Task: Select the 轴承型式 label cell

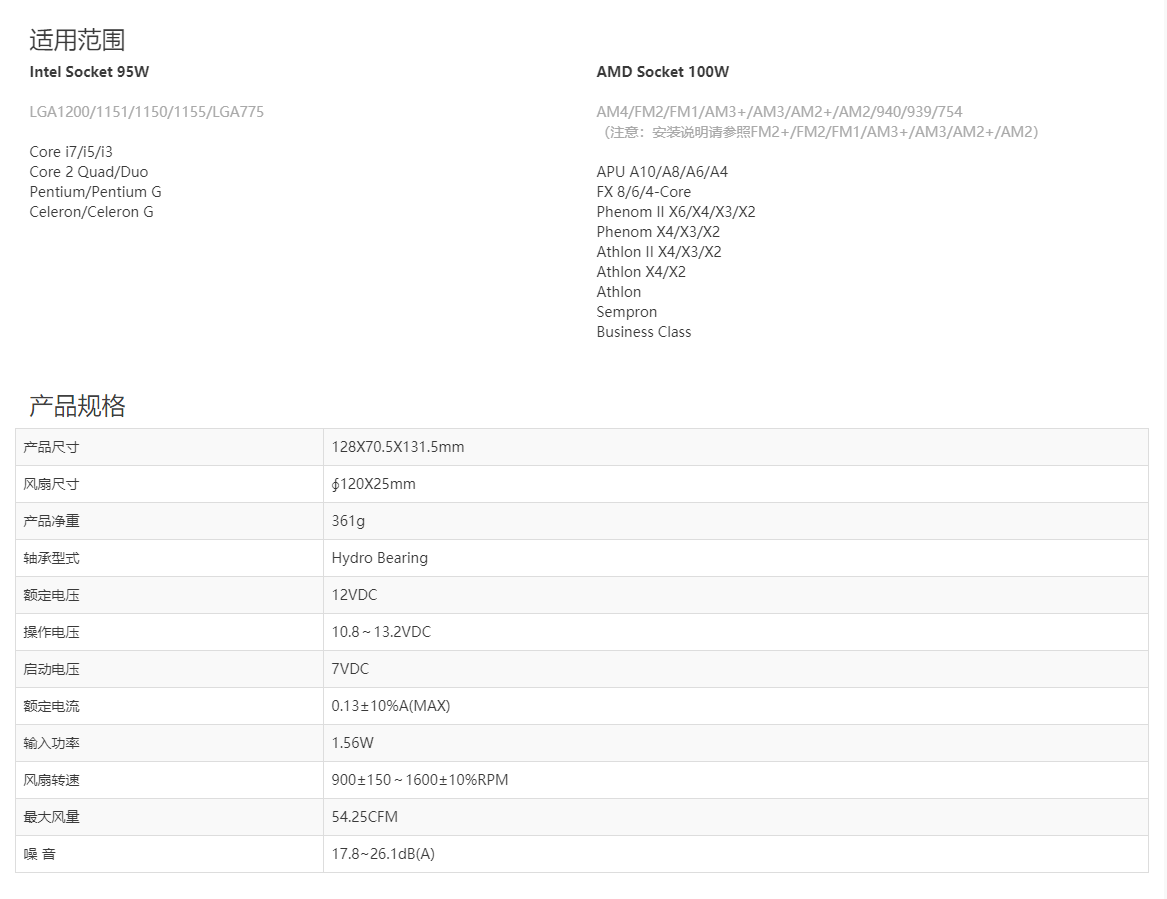Action: (170, 558)
